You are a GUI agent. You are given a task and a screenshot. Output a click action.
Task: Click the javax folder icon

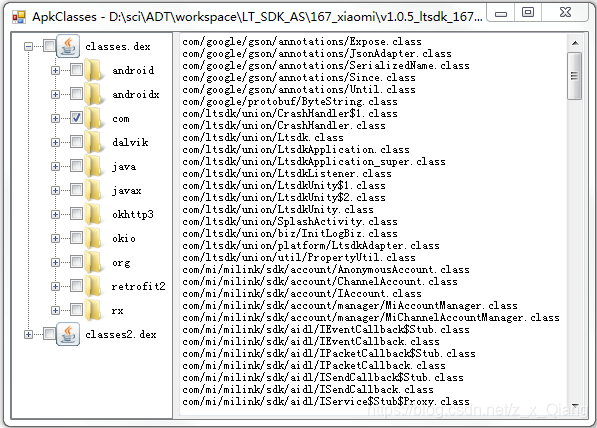[x=93, y=190]
